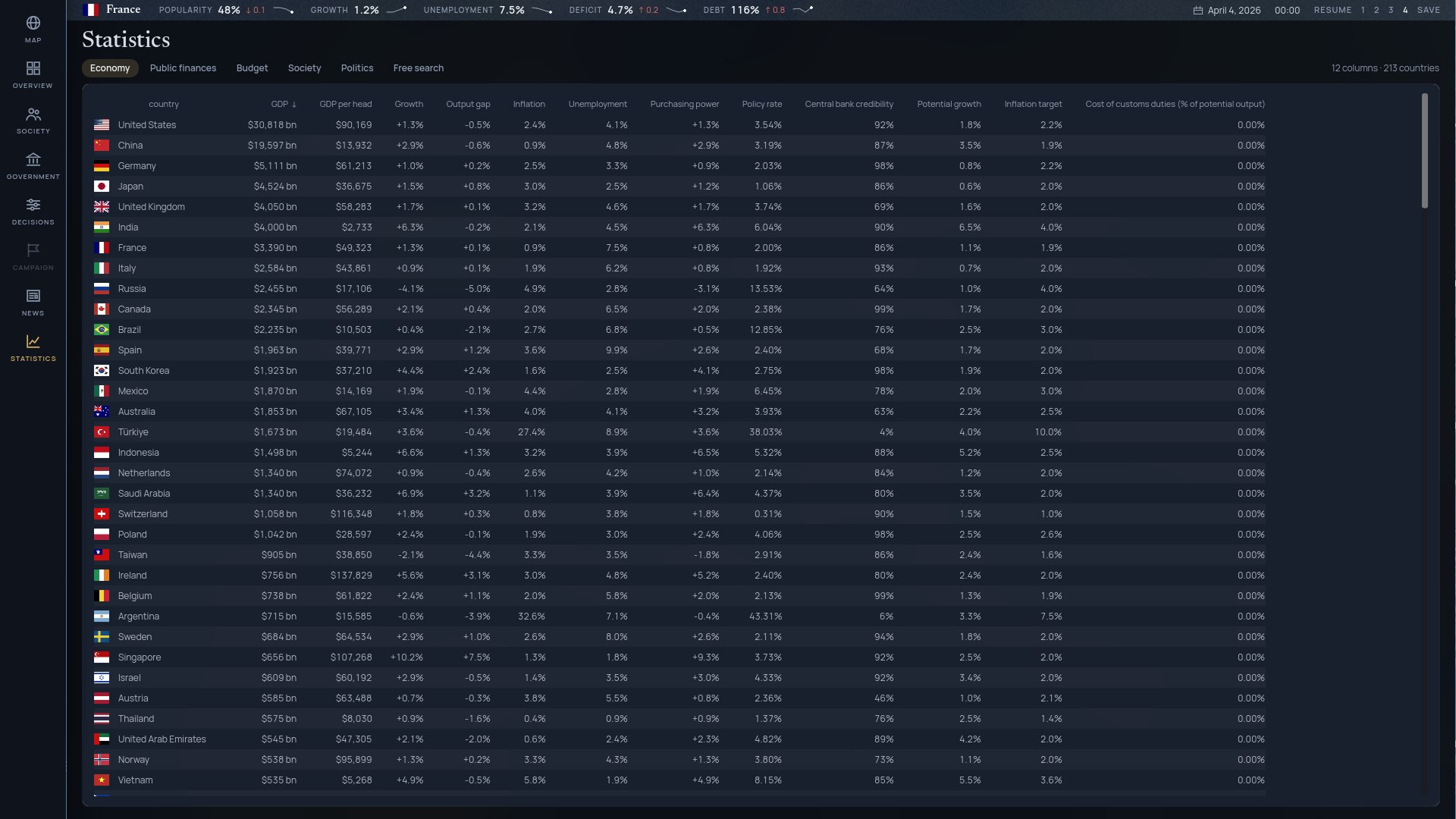The image size is (1456, 819).
Task: Click the Debt 116% indicator
Action: pyautogui.click(x=758, y=11)
